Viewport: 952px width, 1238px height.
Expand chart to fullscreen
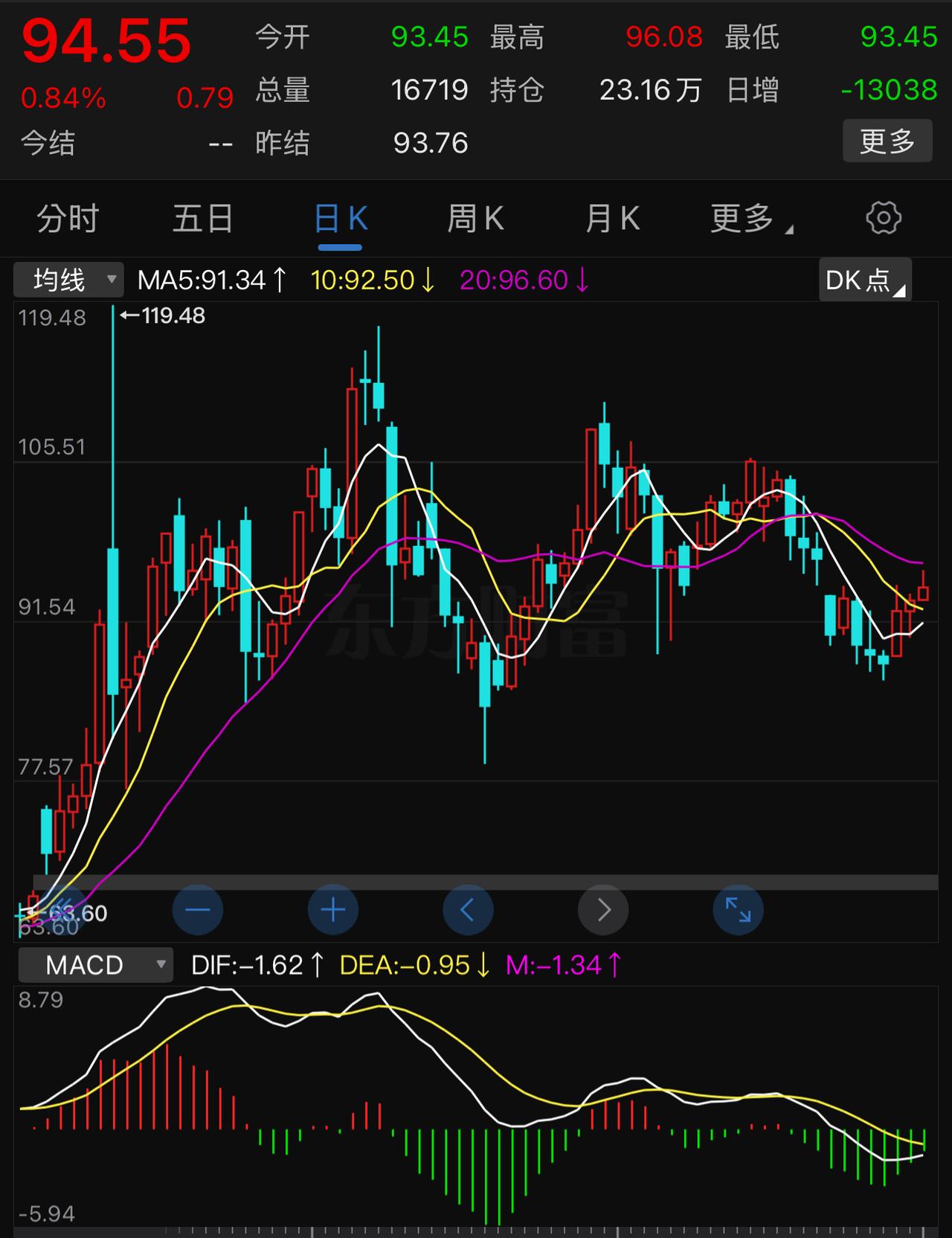(739, 910)
